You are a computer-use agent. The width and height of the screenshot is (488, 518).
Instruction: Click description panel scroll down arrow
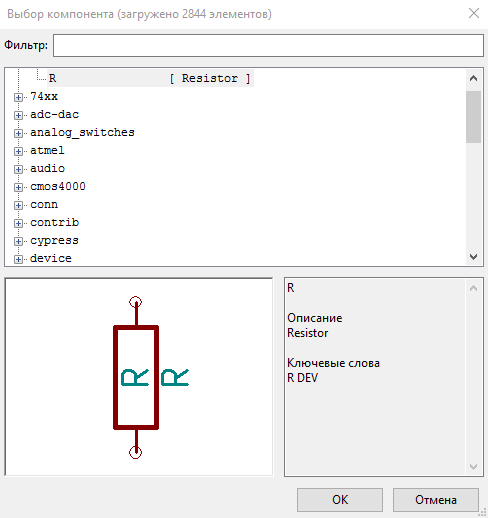(x=473, y=467)
